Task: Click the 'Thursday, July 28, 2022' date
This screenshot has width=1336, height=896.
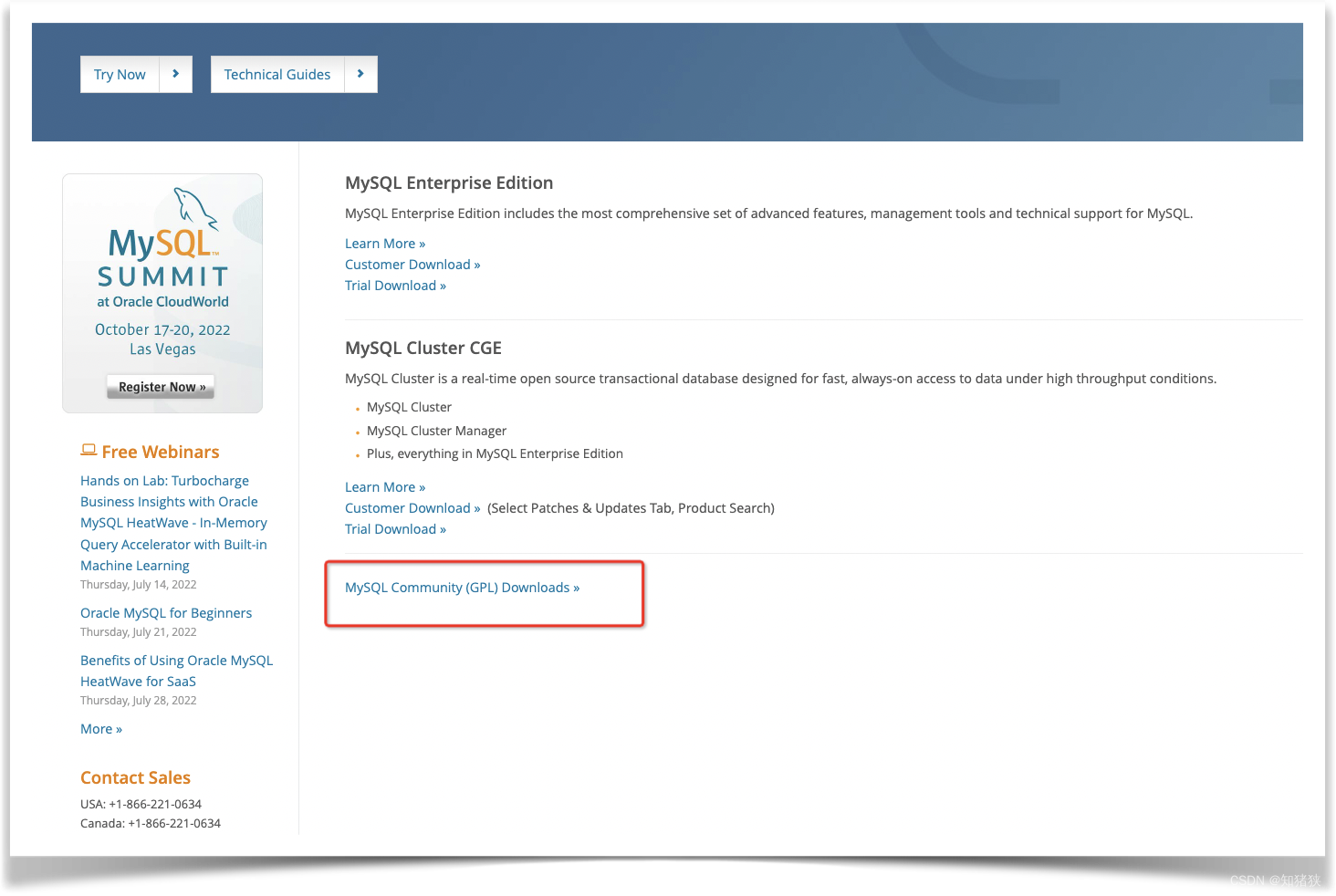Action: tap(139, 701)
